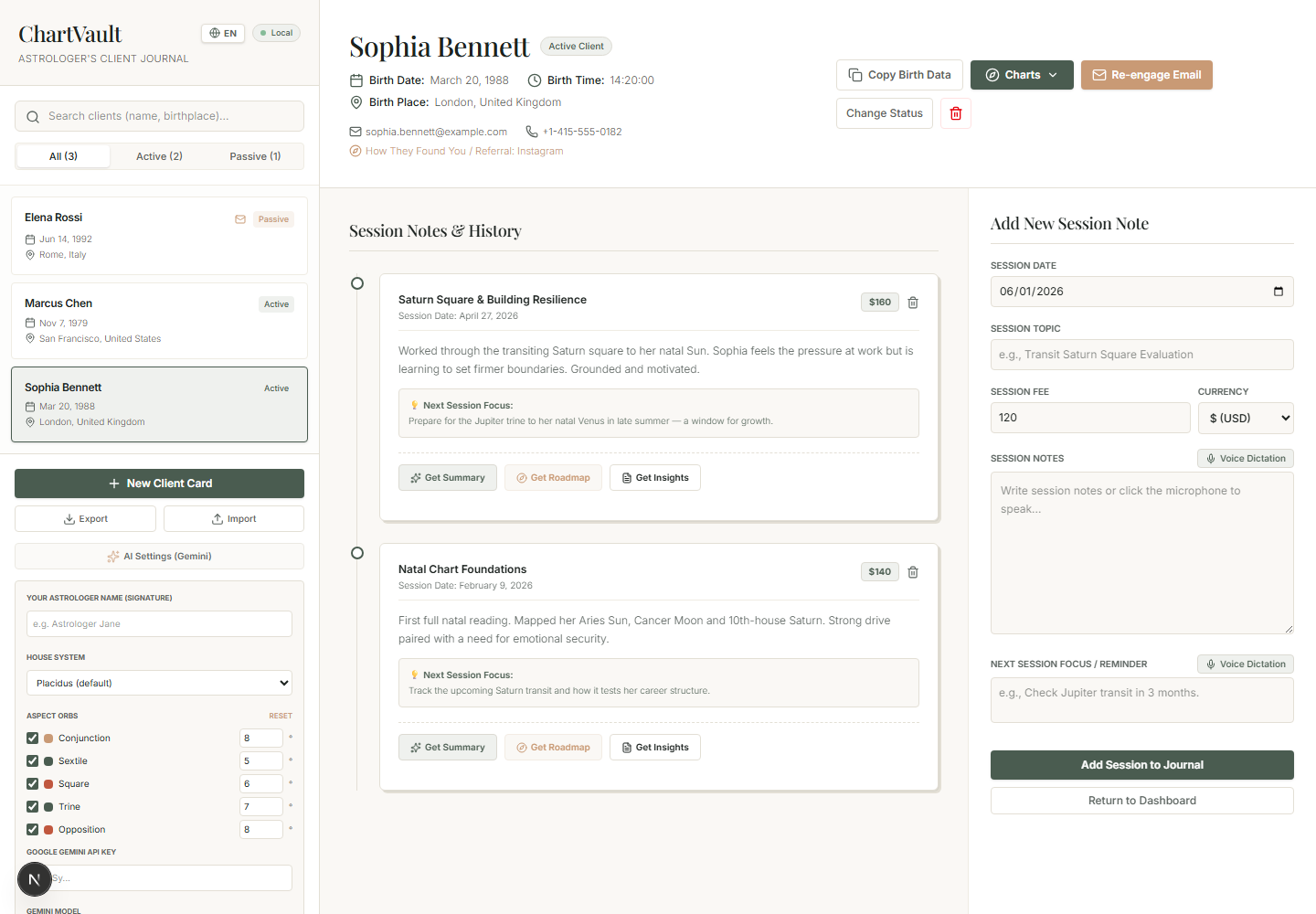Click Return to Dashboard
Viewport: 1316px width, 914px height.
pos(1142,801)
